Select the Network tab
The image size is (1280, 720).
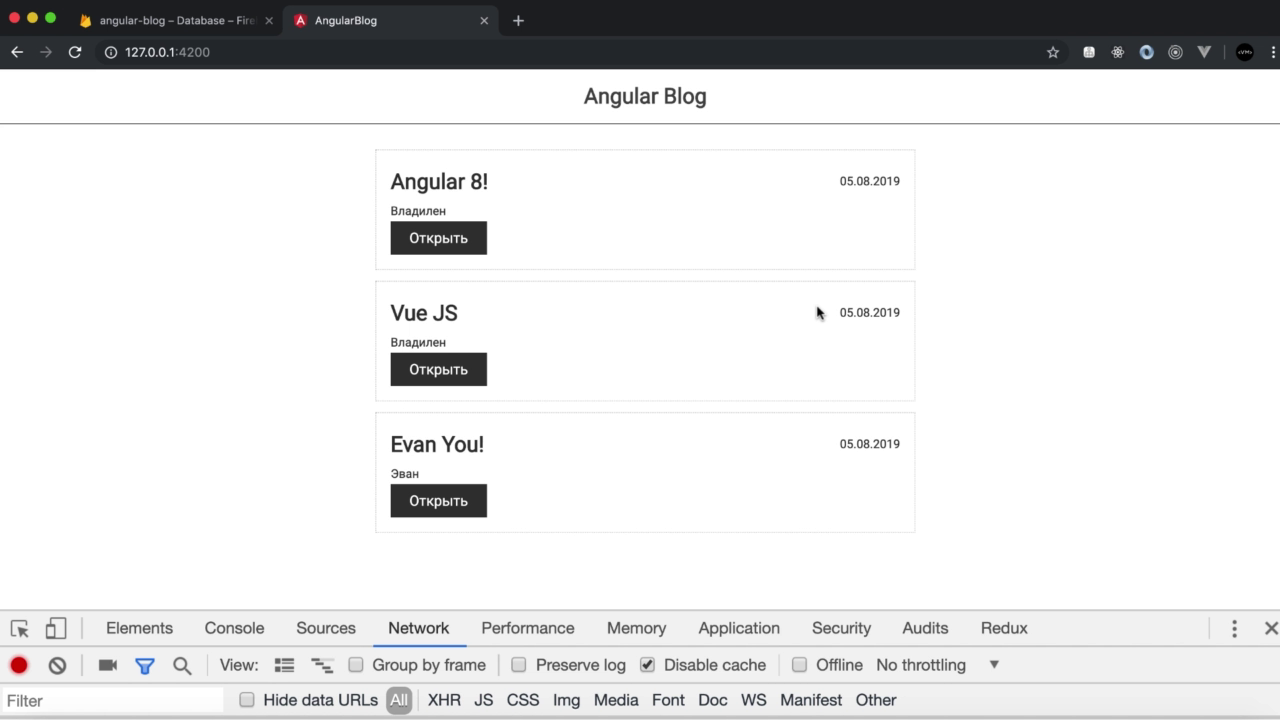[419, 628]
